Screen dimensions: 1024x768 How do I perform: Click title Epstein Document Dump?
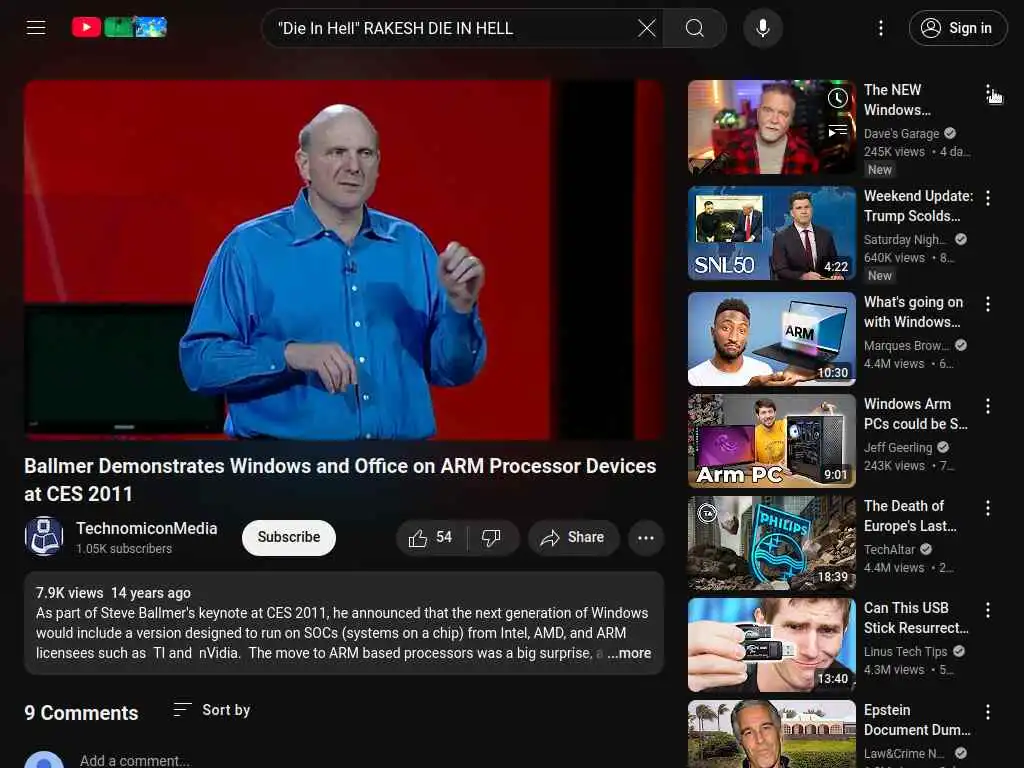click(x=917, y=720)
